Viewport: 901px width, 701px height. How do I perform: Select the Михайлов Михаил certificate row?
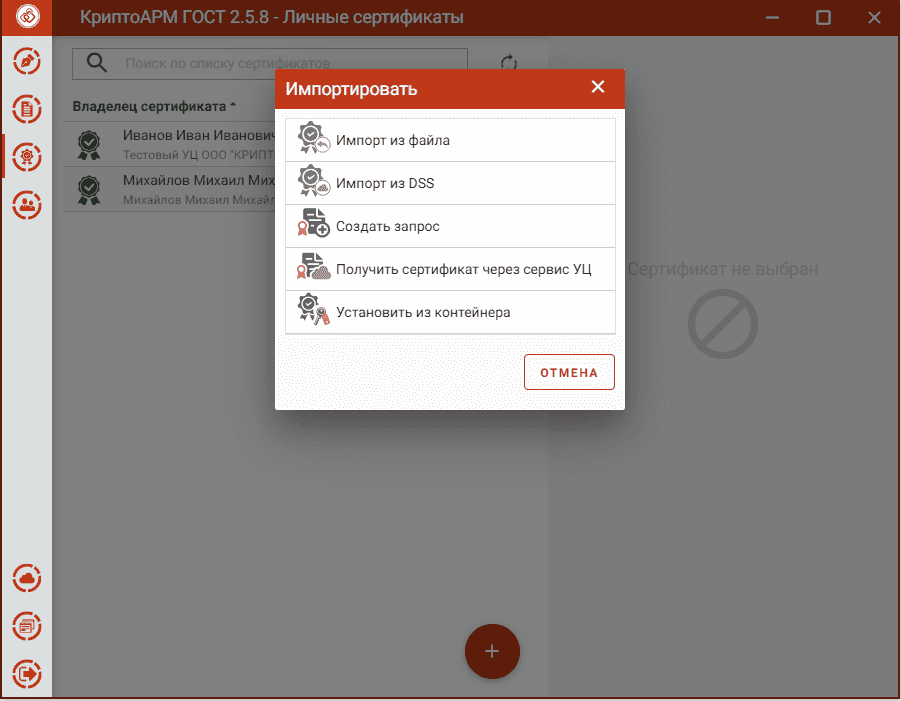[170, 190]
